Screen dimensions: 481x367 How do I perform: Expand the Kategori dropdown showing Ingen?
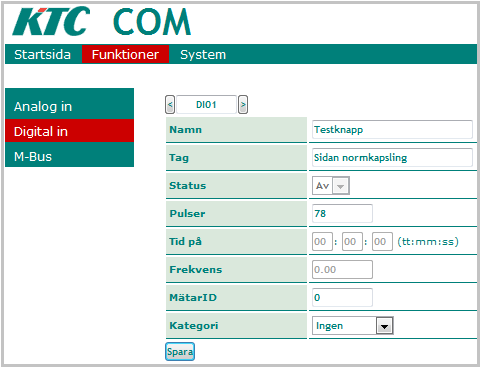[x=353, y=326]
